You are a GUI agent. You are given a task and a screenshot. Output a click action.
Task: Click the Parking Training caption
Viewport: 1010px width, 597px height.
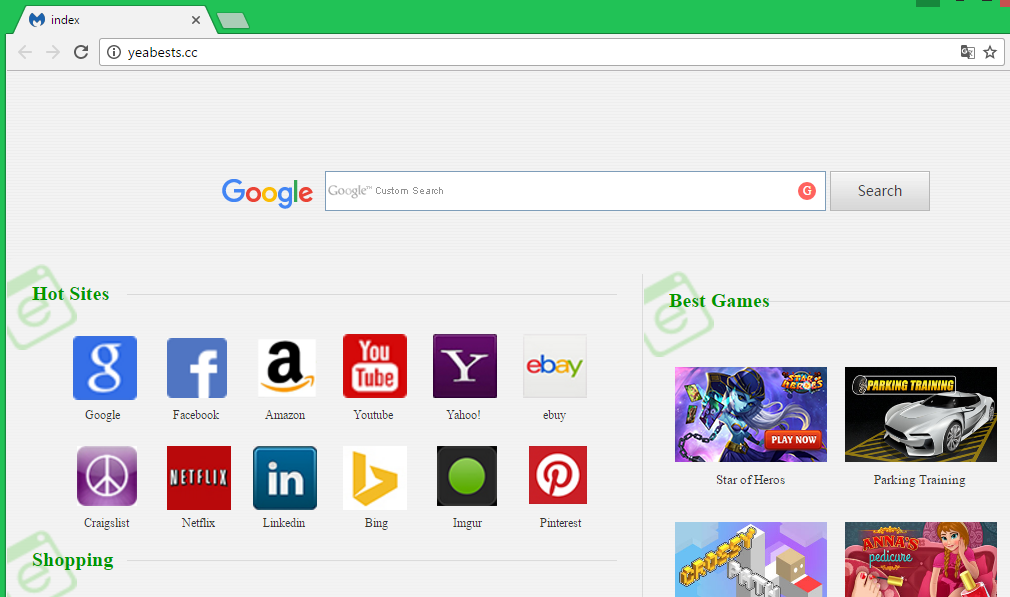pyautogui.click(x=920, y=480)
